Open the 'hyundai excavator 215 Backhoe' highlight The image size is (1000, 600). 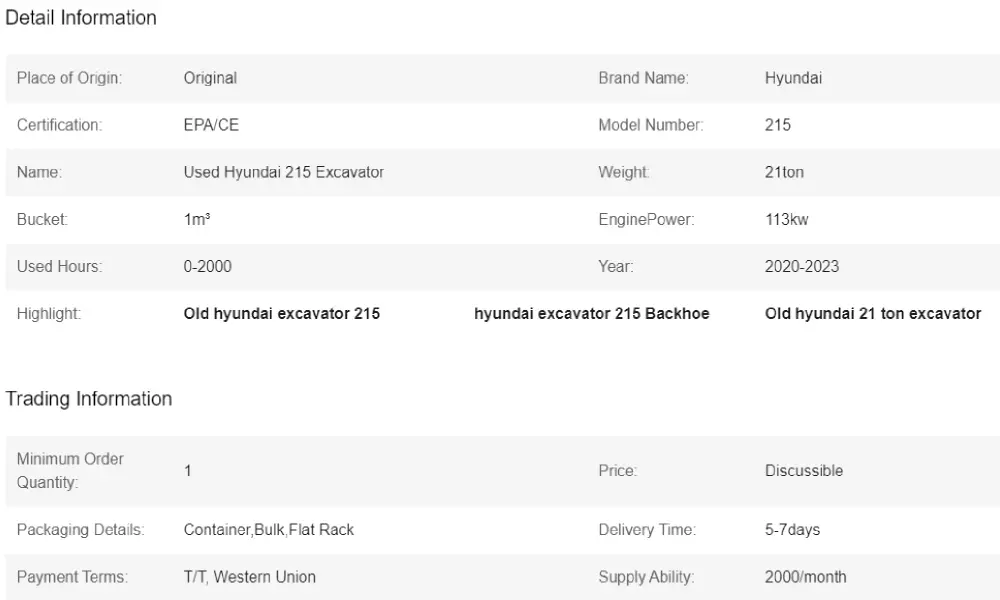point(592,314)
